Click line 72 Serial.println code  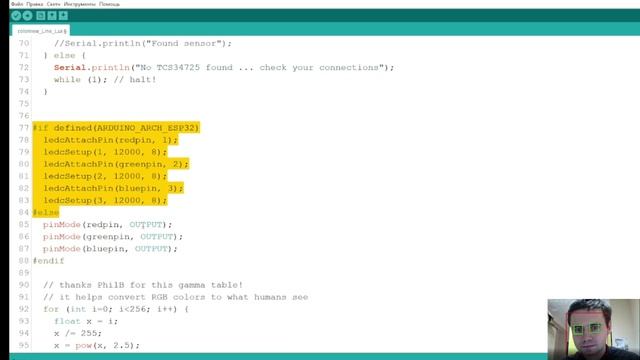click(224, 68)
